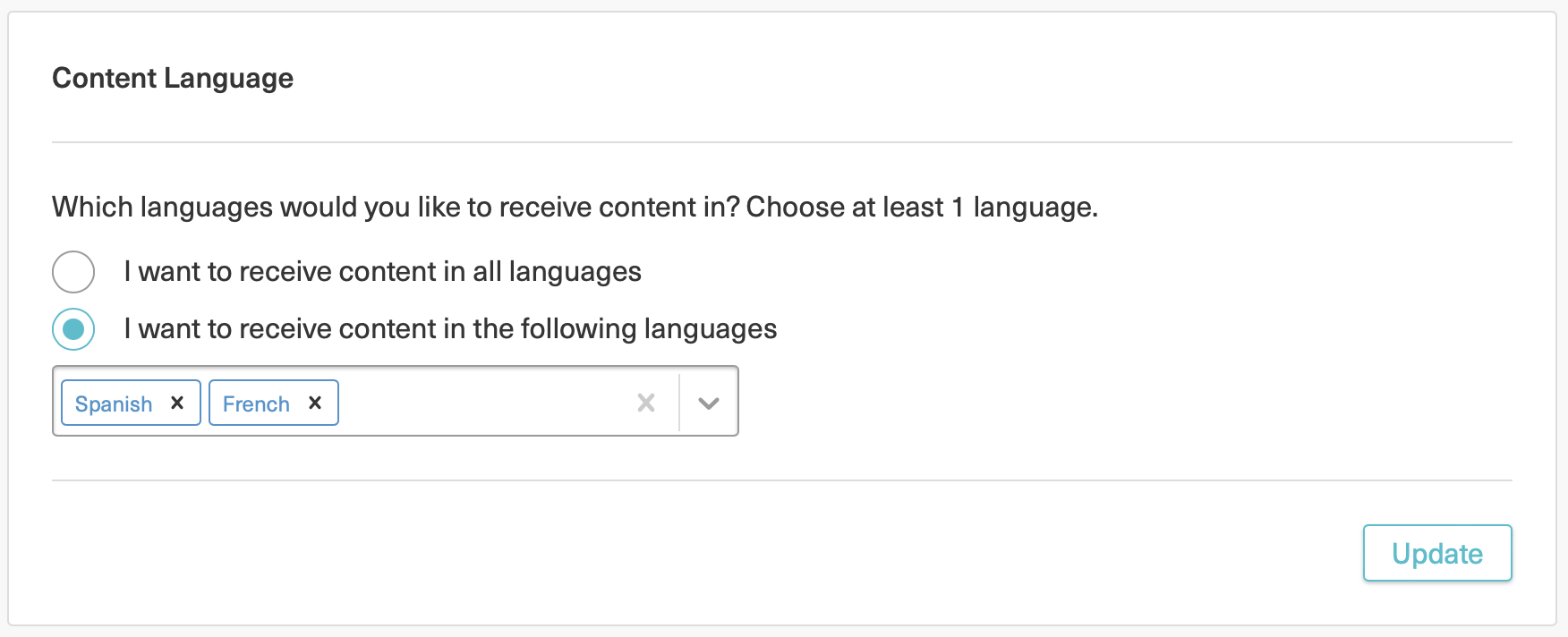Expand the languages multi-select dropdown arrow
Image resolution: width=1568 pixels, height=637 pixels.
[x=709, y=403]
